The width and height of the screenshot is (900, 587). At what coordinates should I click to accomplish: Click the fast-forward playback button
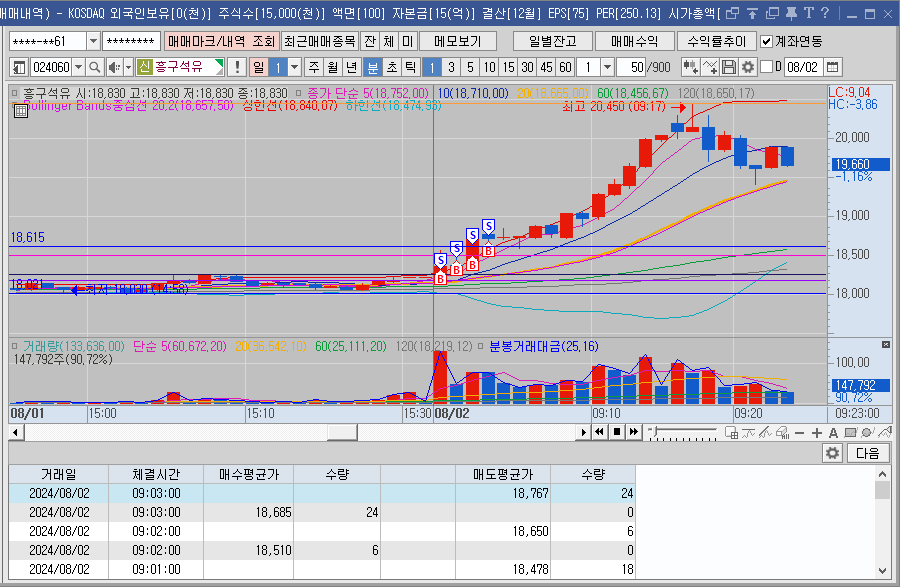pos(634,432)
